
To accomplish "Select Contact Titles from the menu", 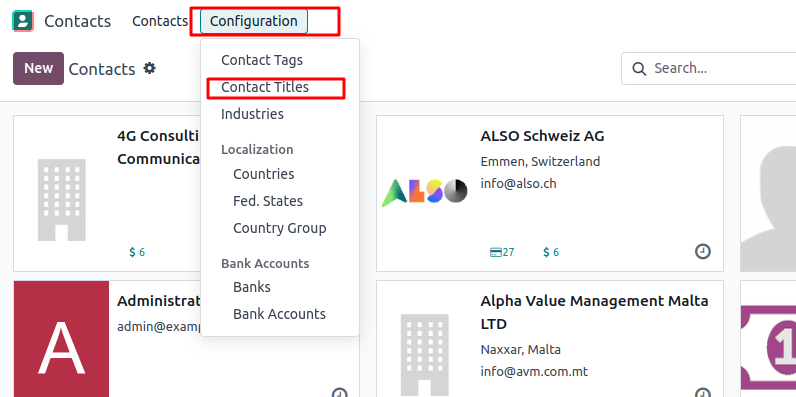I will tap(265, 87).
